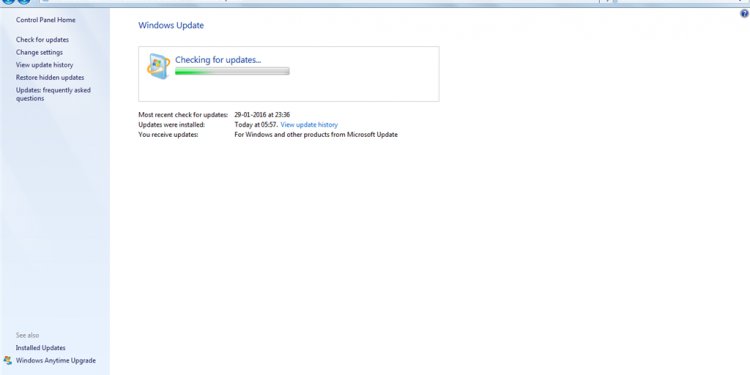Image resolution: width=750 pixels, height=375 pixels.
Task: Click Check for updates in sidebar
Action: [x=42, y=40]
